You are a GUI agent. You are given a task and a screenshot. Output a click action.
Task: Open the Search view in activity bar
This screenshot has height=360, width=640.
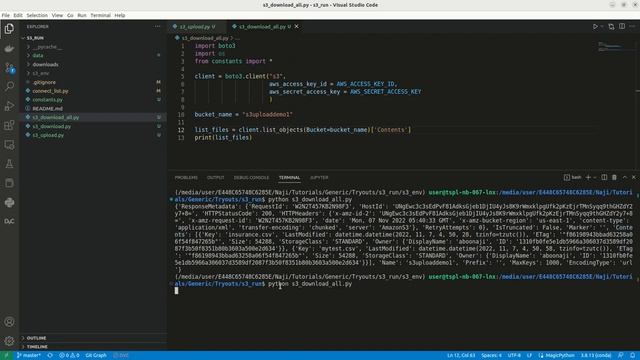[x=9, y=87]
